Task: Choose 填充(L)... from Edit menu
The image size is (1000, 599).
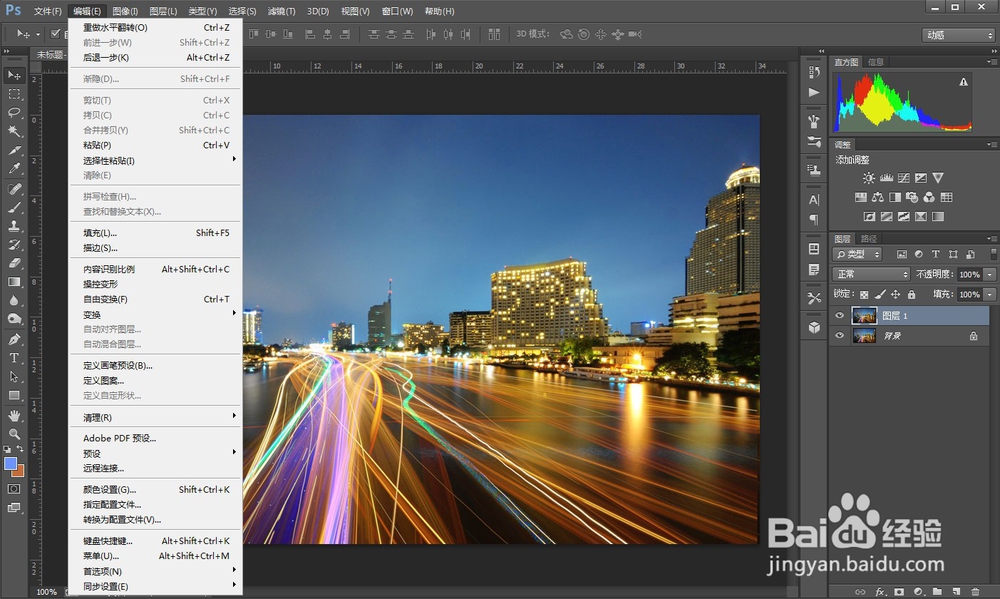Action: 156,233
